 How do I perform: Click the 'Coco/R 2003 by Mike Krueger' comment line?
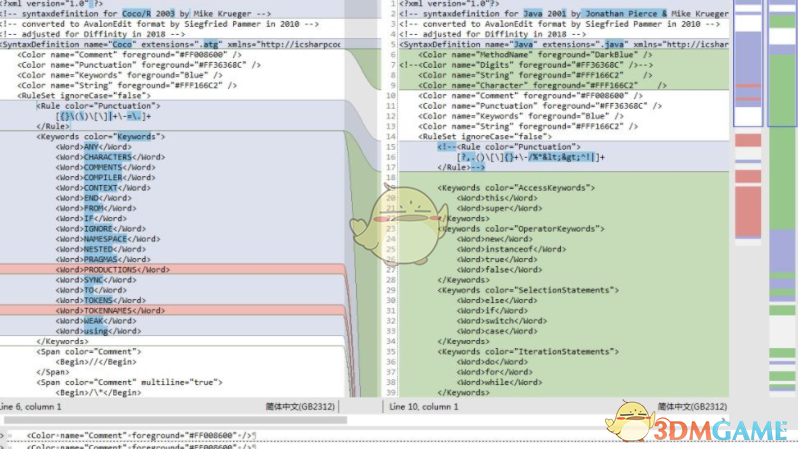[136, 14]
